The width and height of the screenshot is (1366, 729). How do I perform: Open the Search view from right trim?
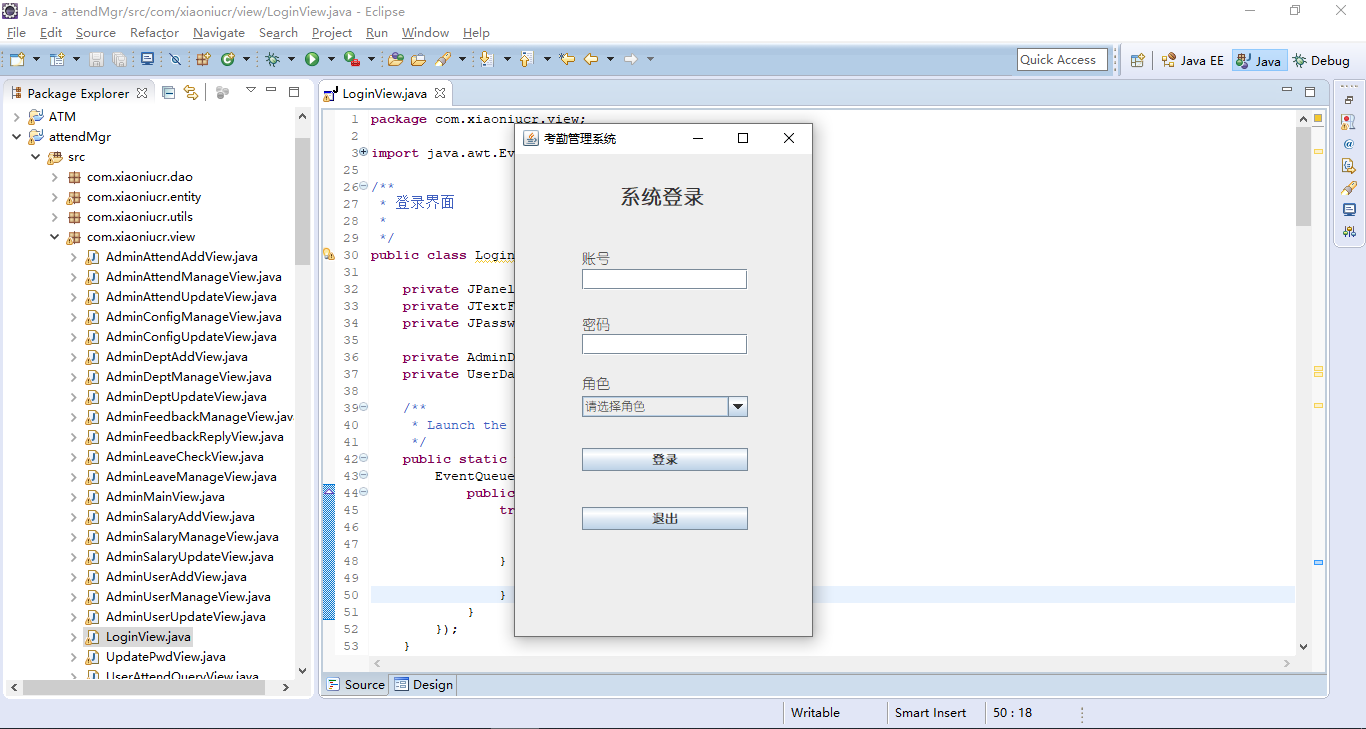(1349, 187)
